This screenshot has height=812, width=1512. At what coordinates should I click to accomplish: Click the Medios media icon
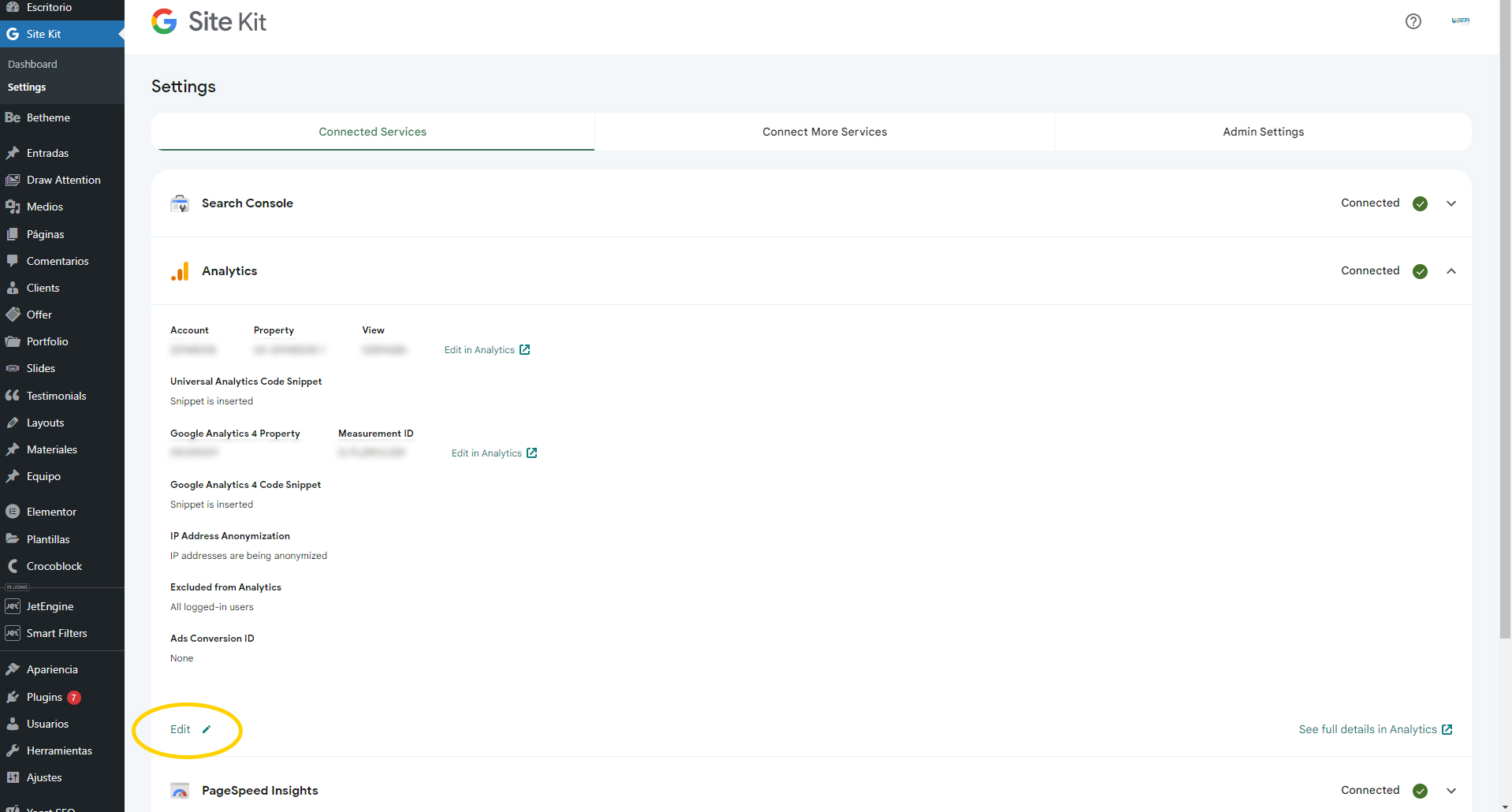[x=13, y=207]
